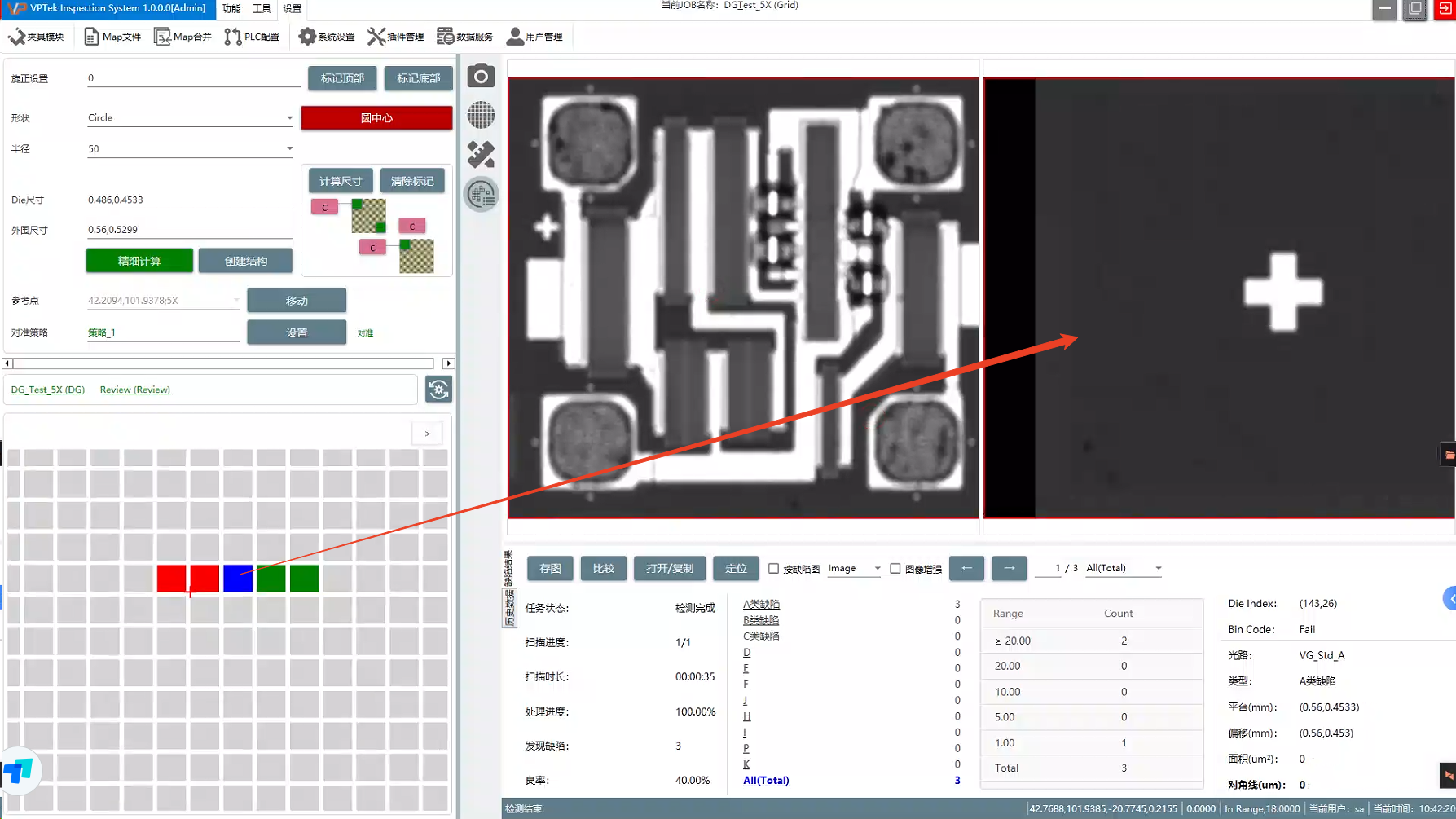The width and height of the screenshot is (1456, 819).
Task: Open the 夹具模块 fixture module tool
Action: [x=36, y=37]
